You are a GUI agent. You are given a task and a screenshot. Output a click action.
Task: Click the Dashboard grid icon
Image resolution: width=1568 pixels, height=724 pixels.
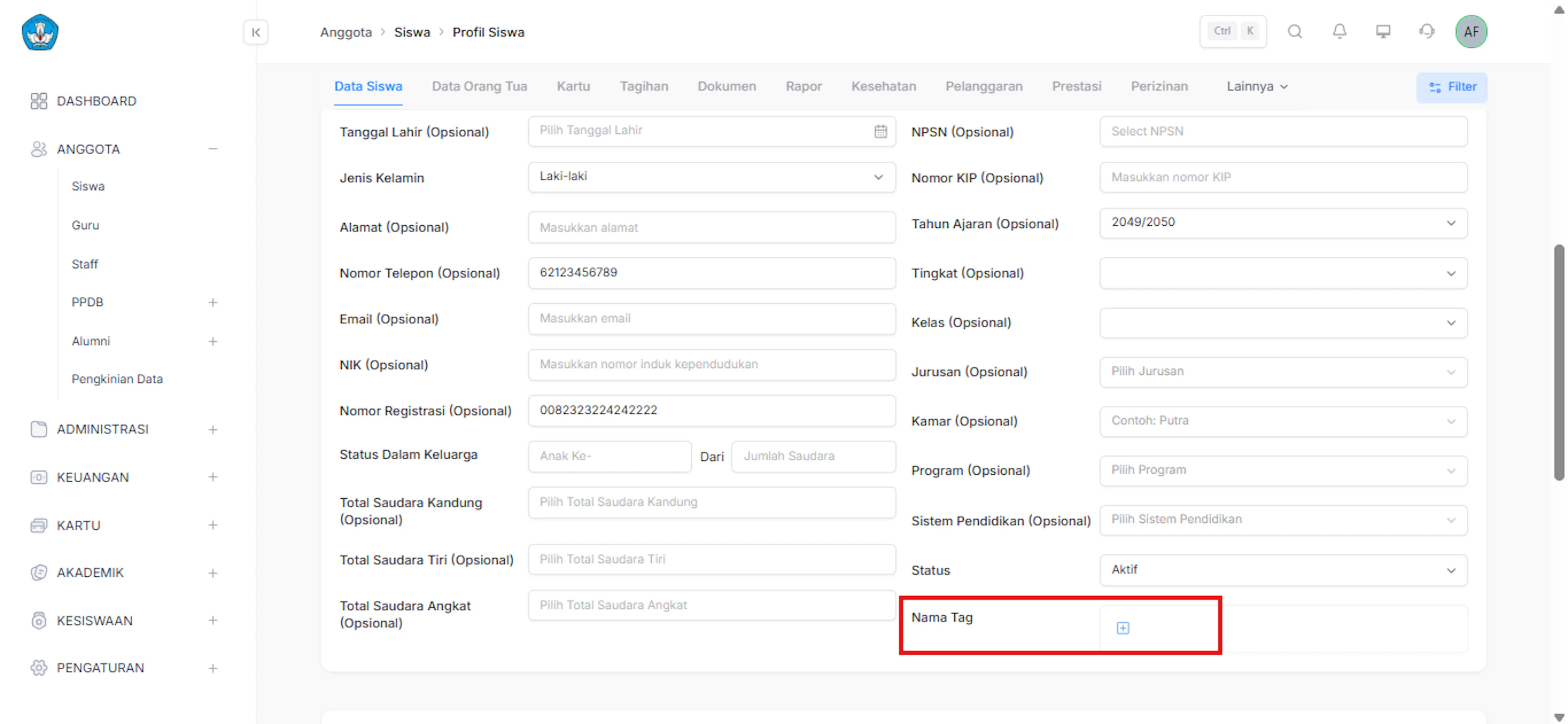point(39,101)
